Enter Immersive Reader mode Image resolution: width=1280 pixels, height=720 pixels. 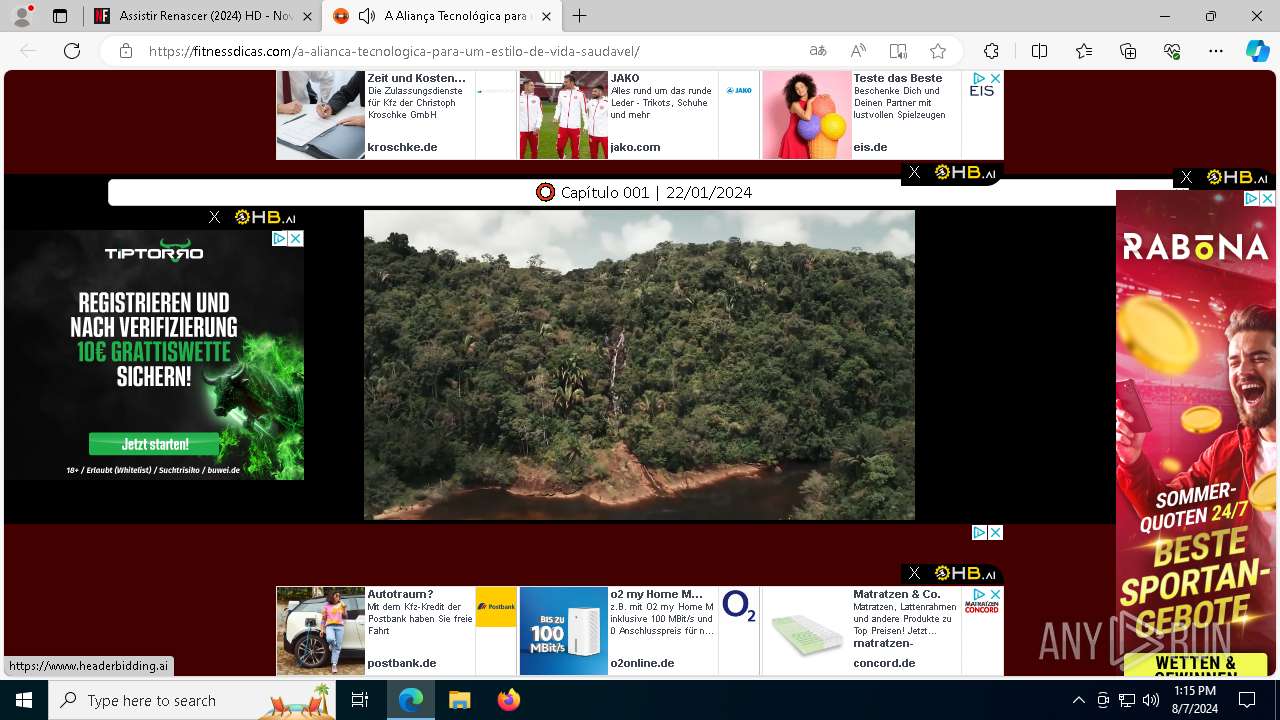click(898, 51)
